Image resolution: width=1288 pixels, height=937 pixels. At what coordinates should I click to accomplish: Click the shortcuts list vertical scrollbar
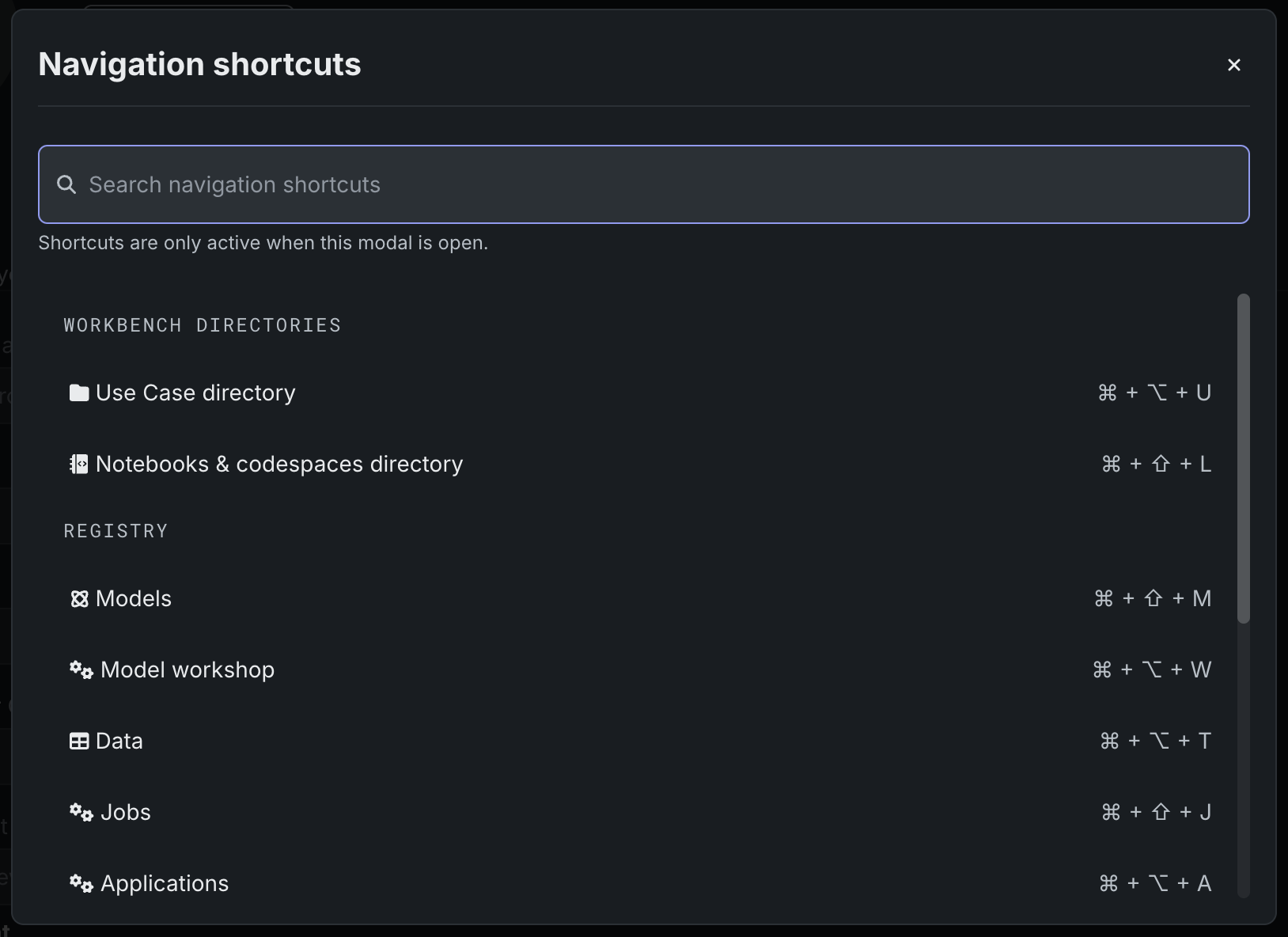(x=1243, y=459)
